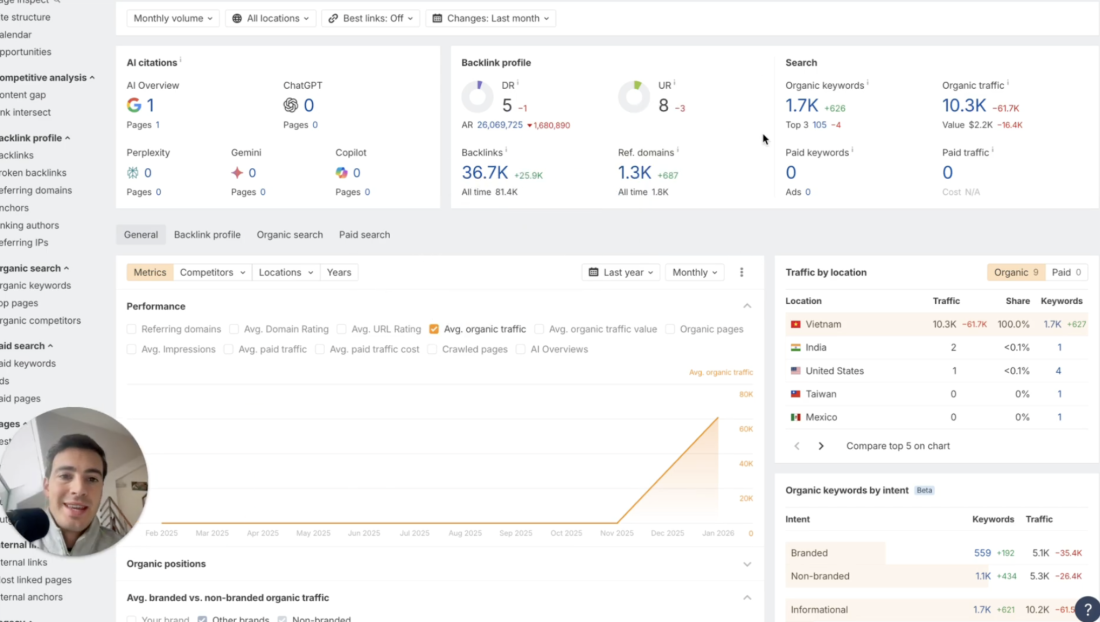1100x622 pixels.
Task: Click Compare top 5 on chart
Action: [896, 445]
